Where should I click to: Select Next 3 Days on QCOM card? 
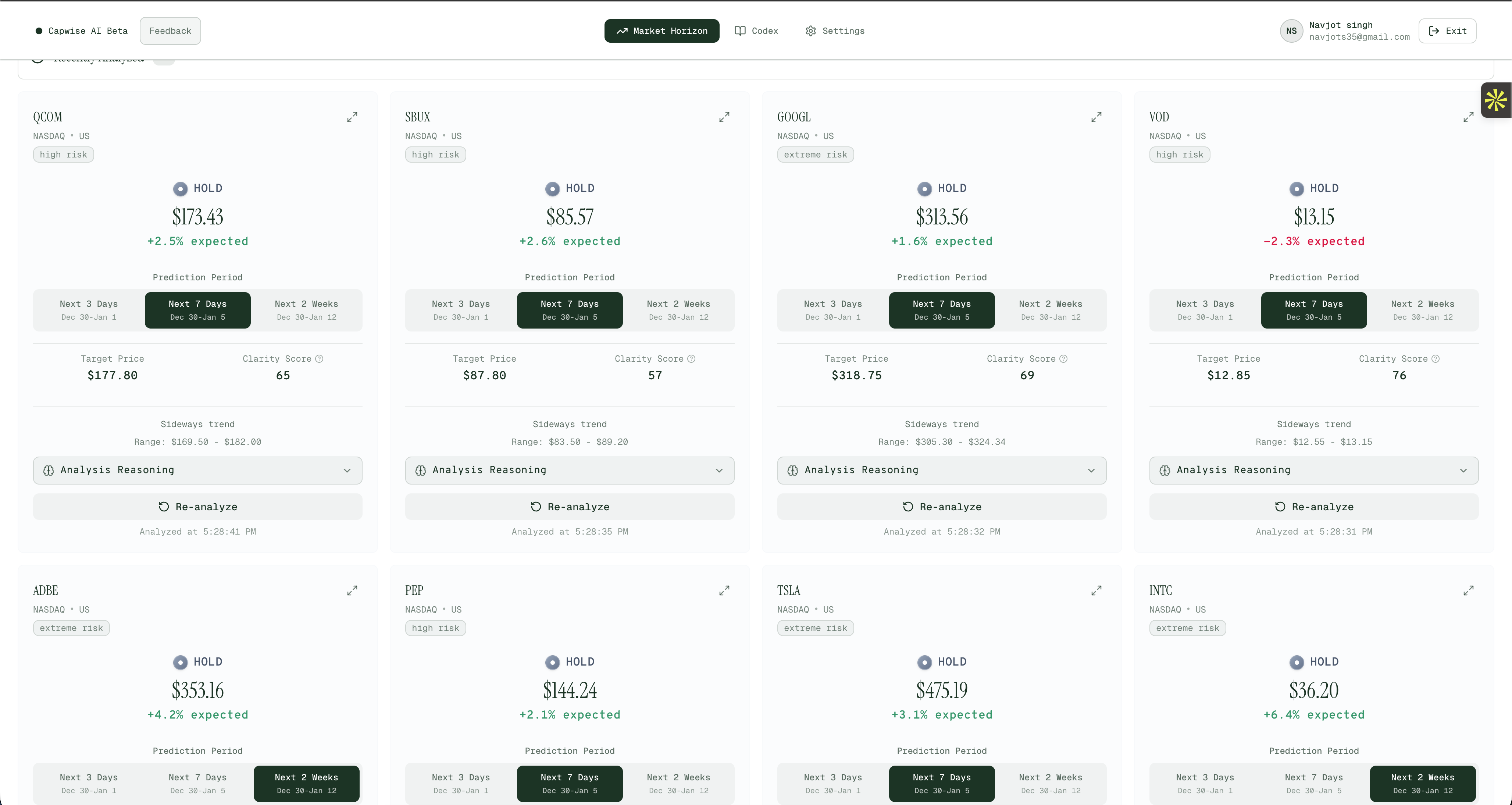89,310
